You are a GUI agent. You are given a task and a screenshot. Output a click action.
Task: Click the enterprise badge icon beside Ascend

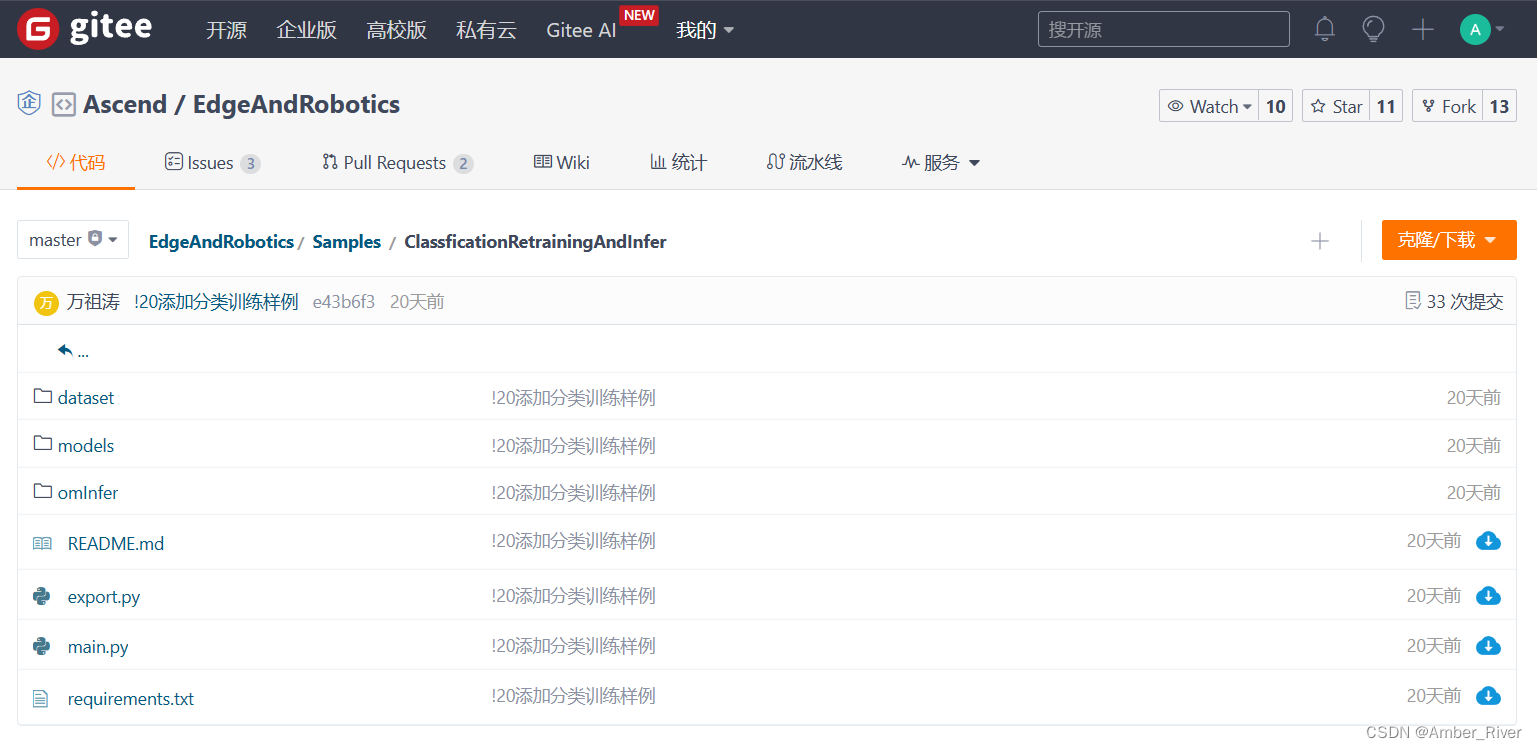pos(29,104)
